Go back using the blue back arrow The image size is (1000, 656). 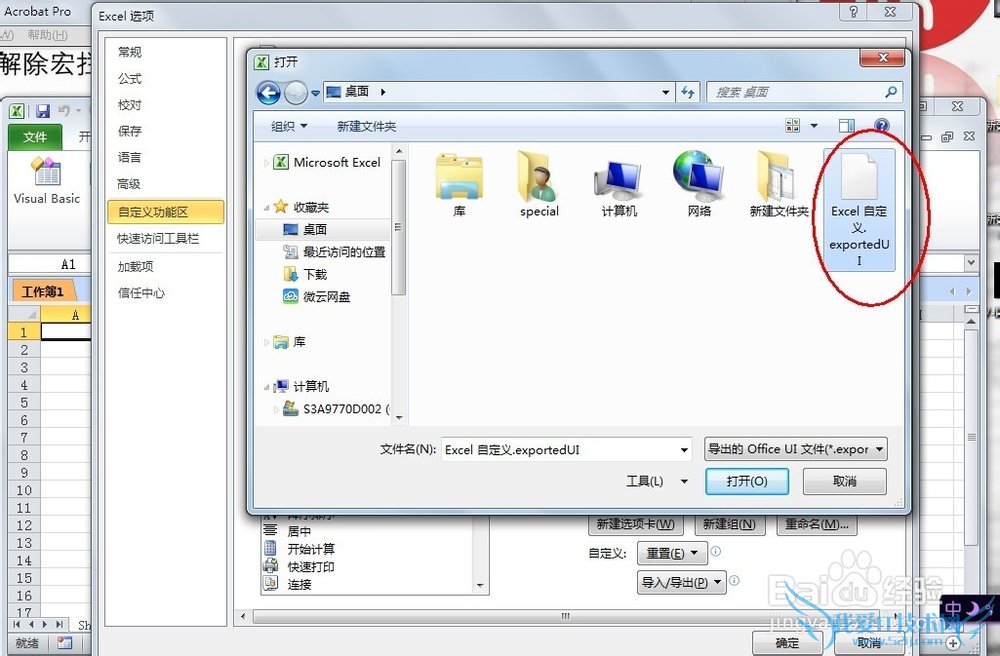[268, 93]
